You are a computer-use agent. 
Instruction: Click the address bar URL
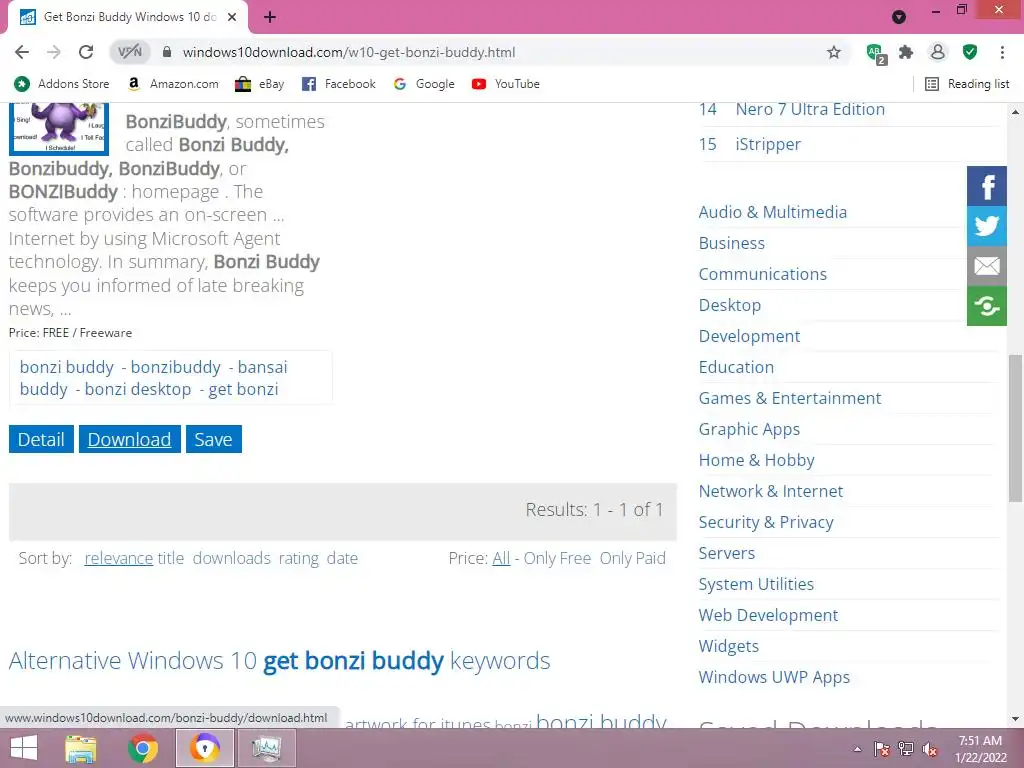point(349,52)
